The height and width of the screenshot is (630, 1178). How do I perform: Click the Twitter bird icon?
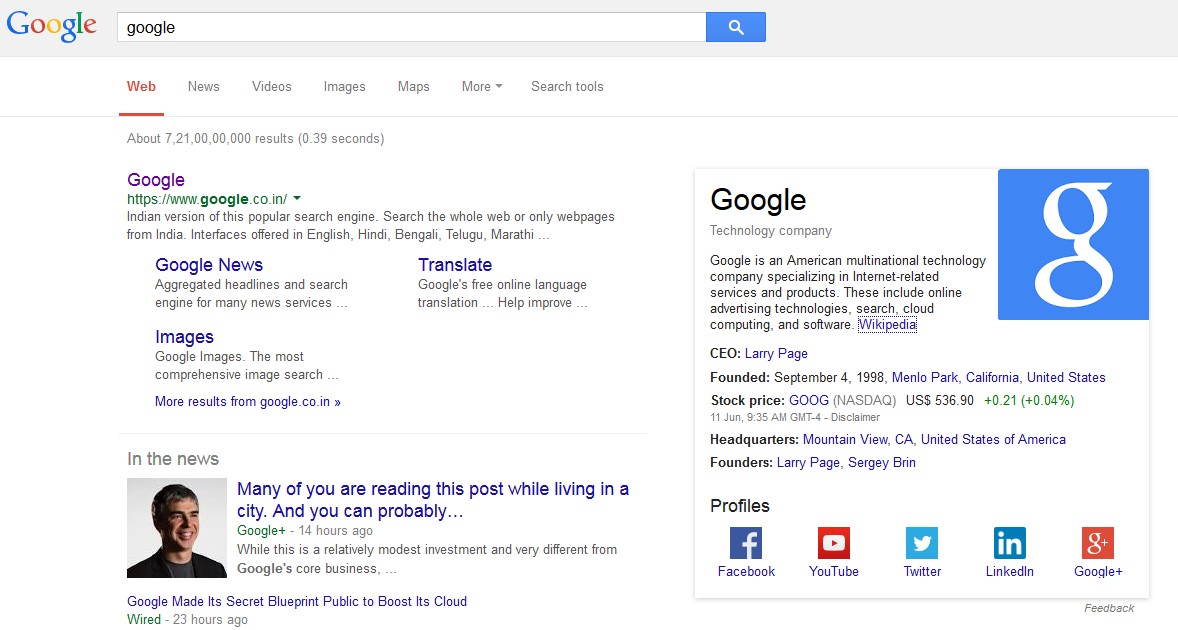pos(921,543)
